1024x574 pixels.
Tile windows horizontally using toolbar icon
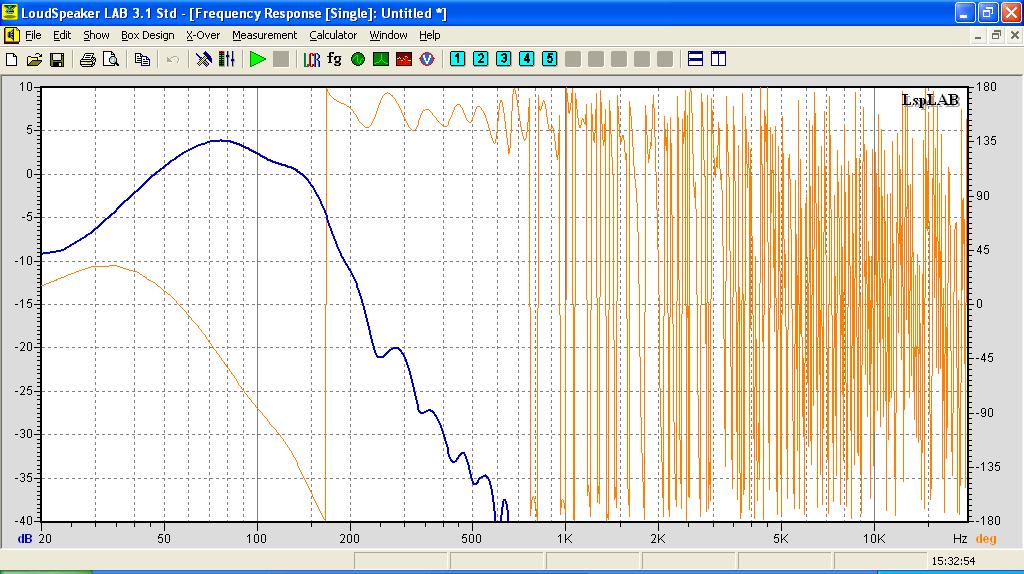[x=695, y=59]
